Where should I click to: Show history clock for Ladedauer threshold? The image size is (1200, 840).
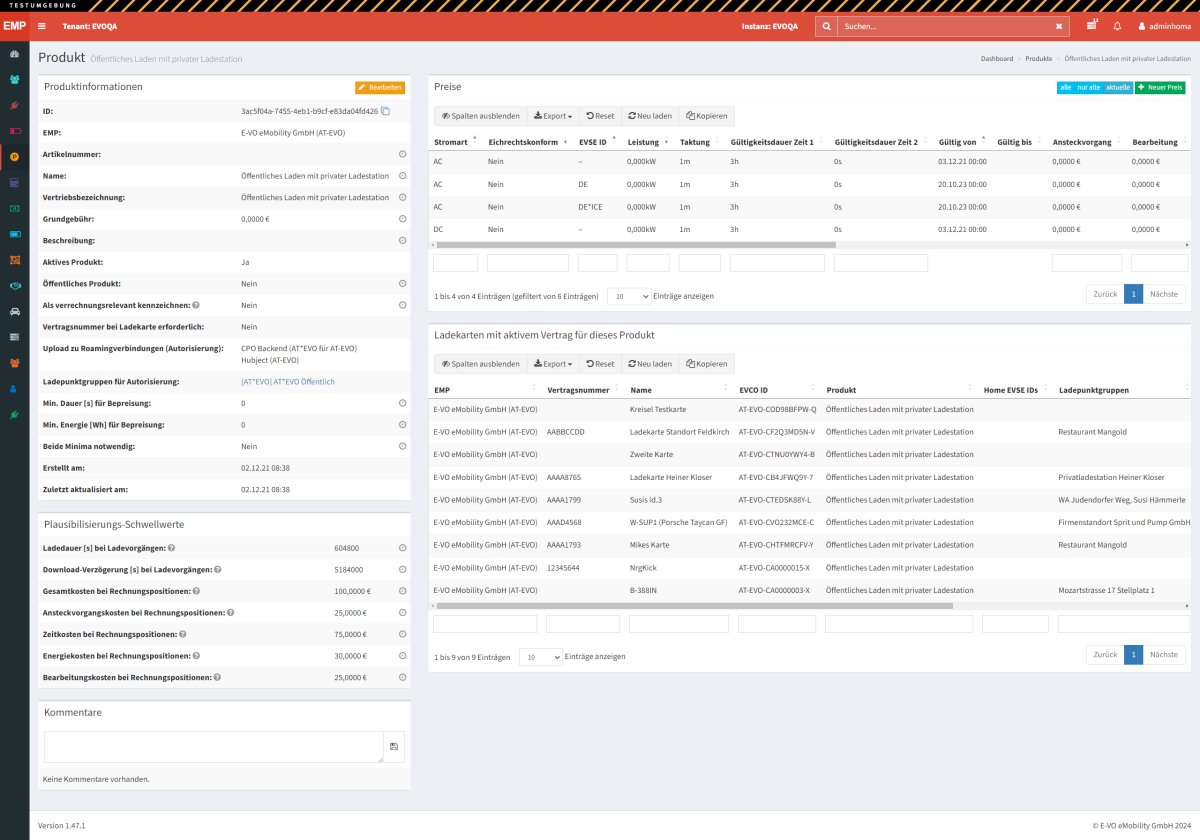pos(402,548)
